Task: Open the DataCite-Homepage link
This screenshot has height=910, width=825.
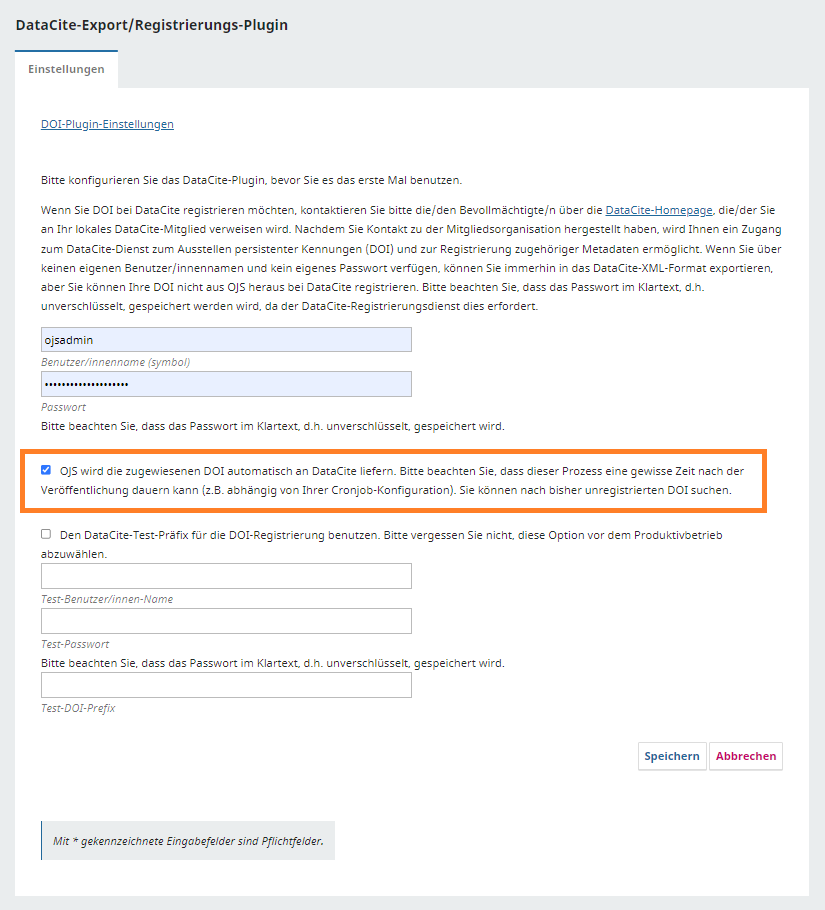Action: coord(659,211)
